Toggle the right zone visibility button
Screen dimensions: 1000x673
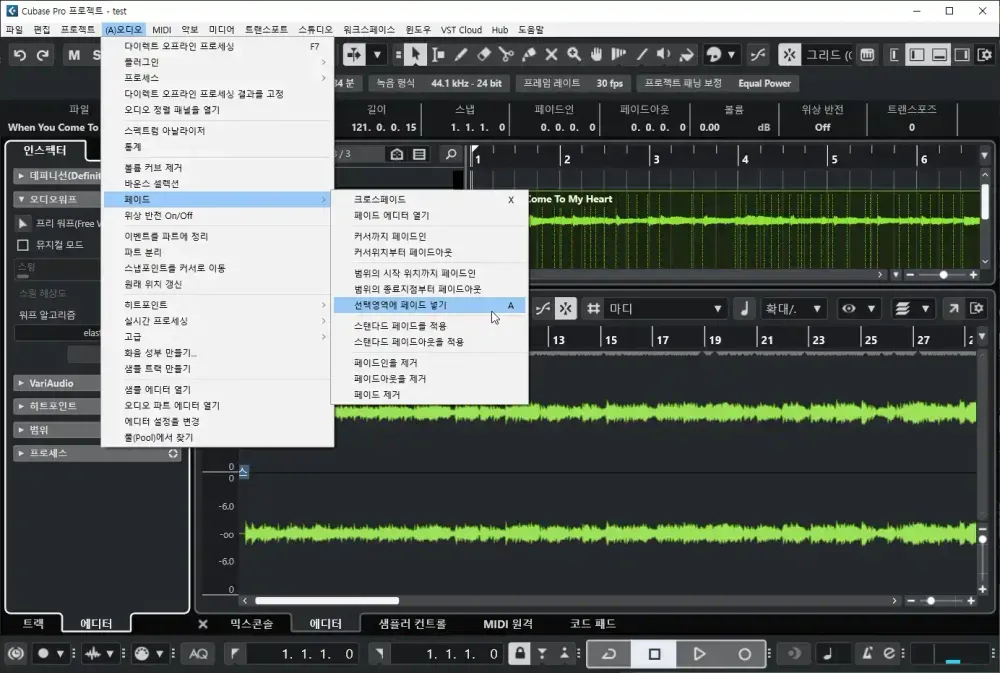962,55
